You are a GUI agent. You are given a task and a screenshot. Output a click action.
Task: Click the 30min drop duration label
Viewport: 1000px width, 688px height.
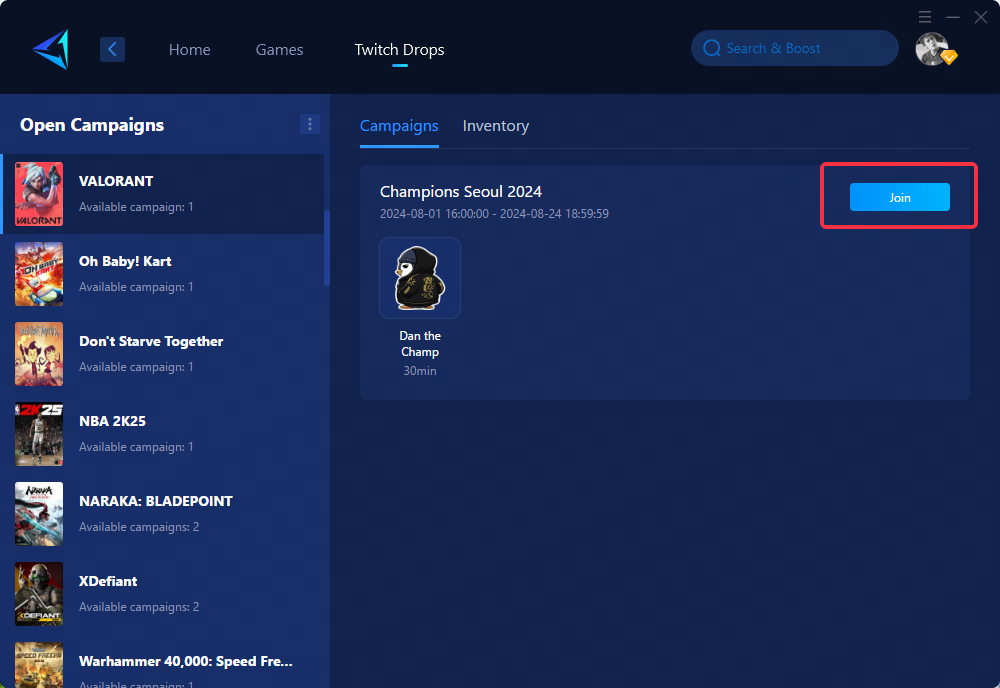pyautogui.click(x=420, y=370)
